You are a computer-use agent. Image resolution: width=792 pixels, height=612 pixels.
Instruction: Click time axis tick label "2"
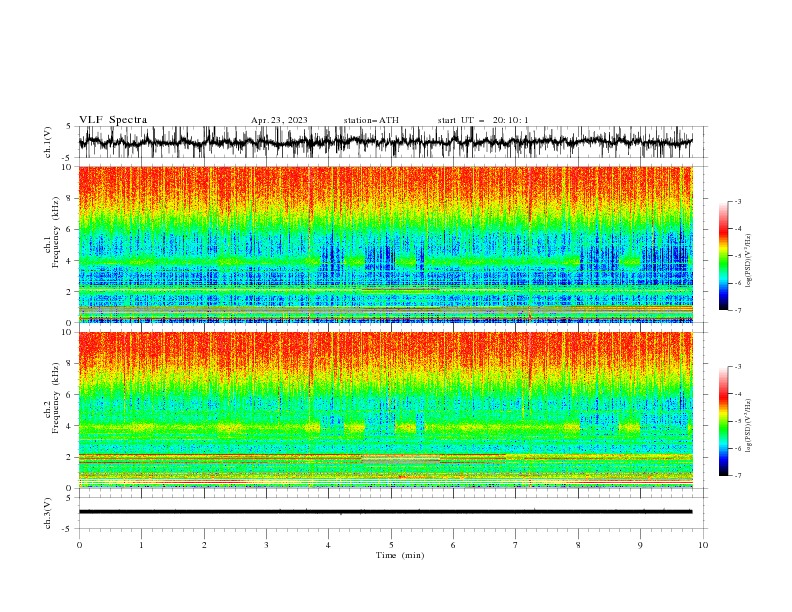click(x=204, y=545)
